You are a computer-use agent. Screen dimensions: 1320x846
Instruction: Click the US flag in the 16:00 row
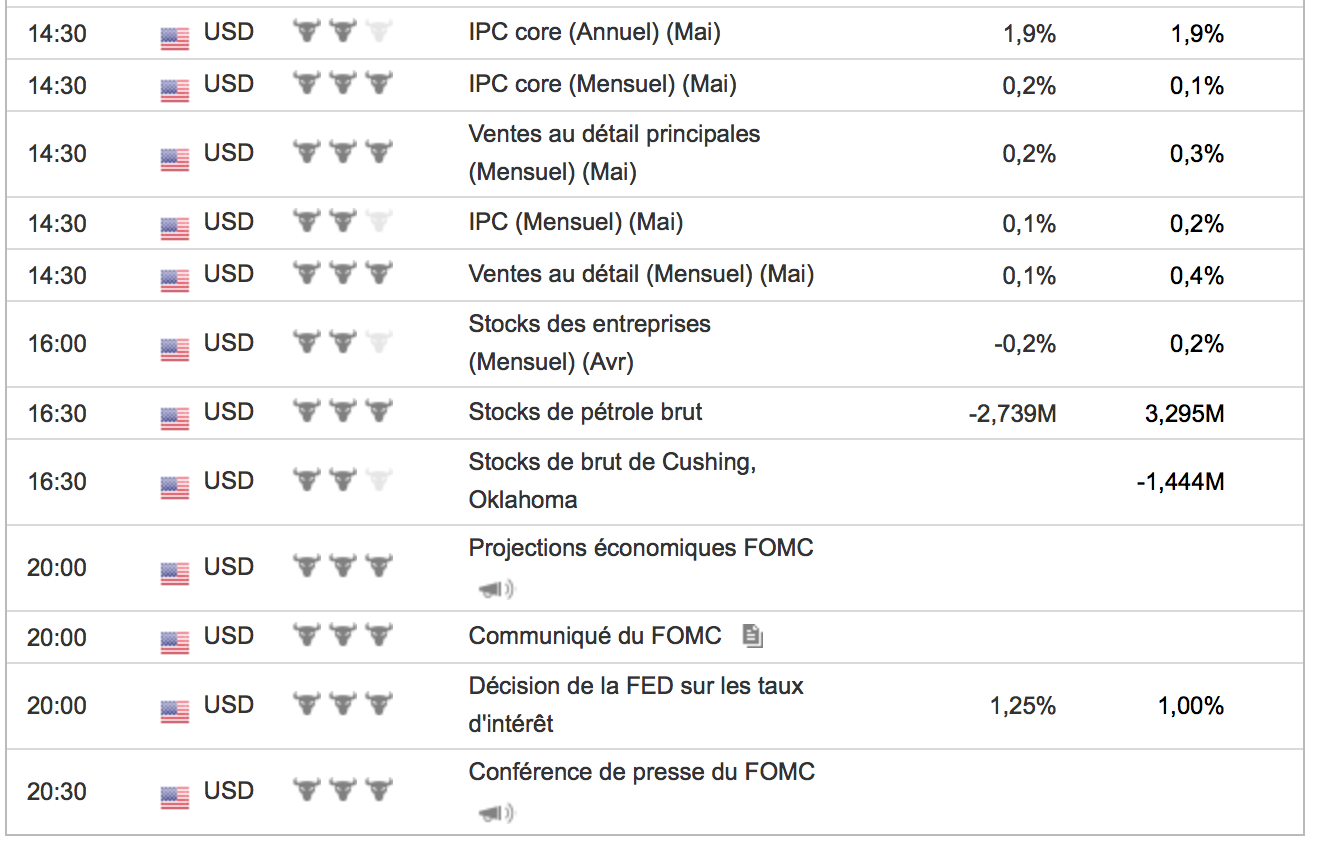tap(175, 349)
